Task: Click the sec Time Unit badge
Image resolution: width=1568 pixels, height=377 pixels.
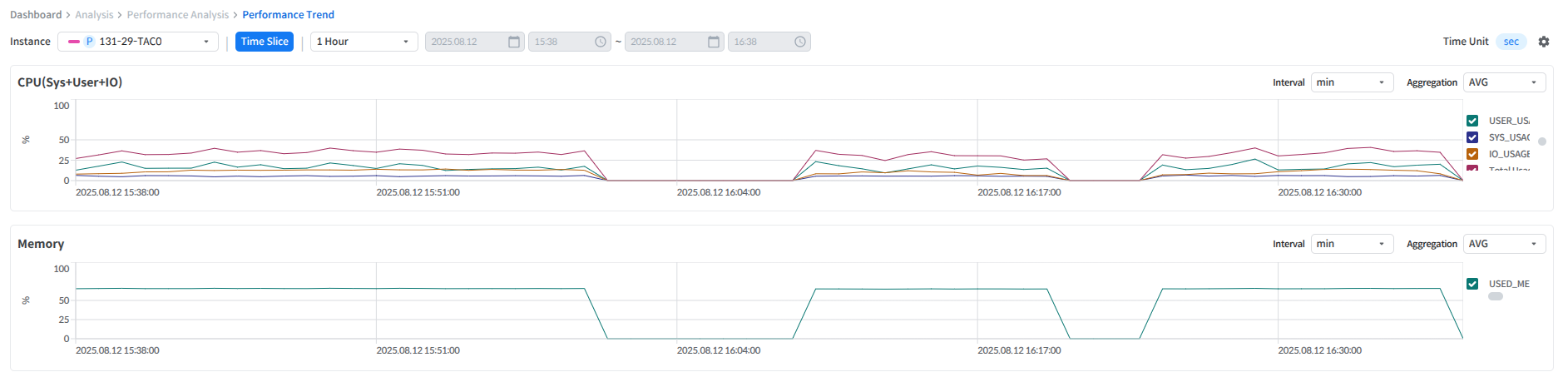Action: (1511, 42)
